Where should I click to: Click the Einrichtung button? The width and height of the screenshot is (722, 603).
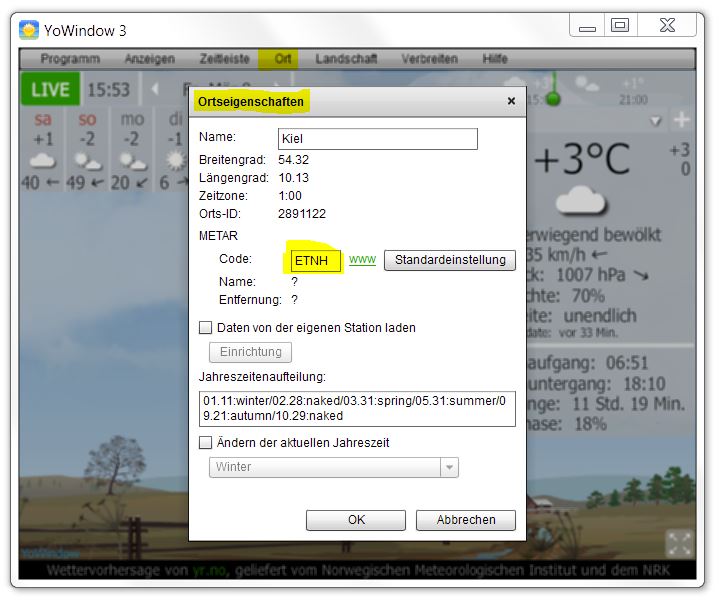pyautogui.click(x=250, y=352)
